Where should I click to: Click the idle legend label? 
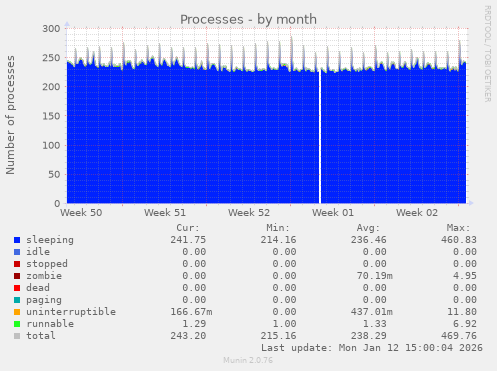coord(38,252)
